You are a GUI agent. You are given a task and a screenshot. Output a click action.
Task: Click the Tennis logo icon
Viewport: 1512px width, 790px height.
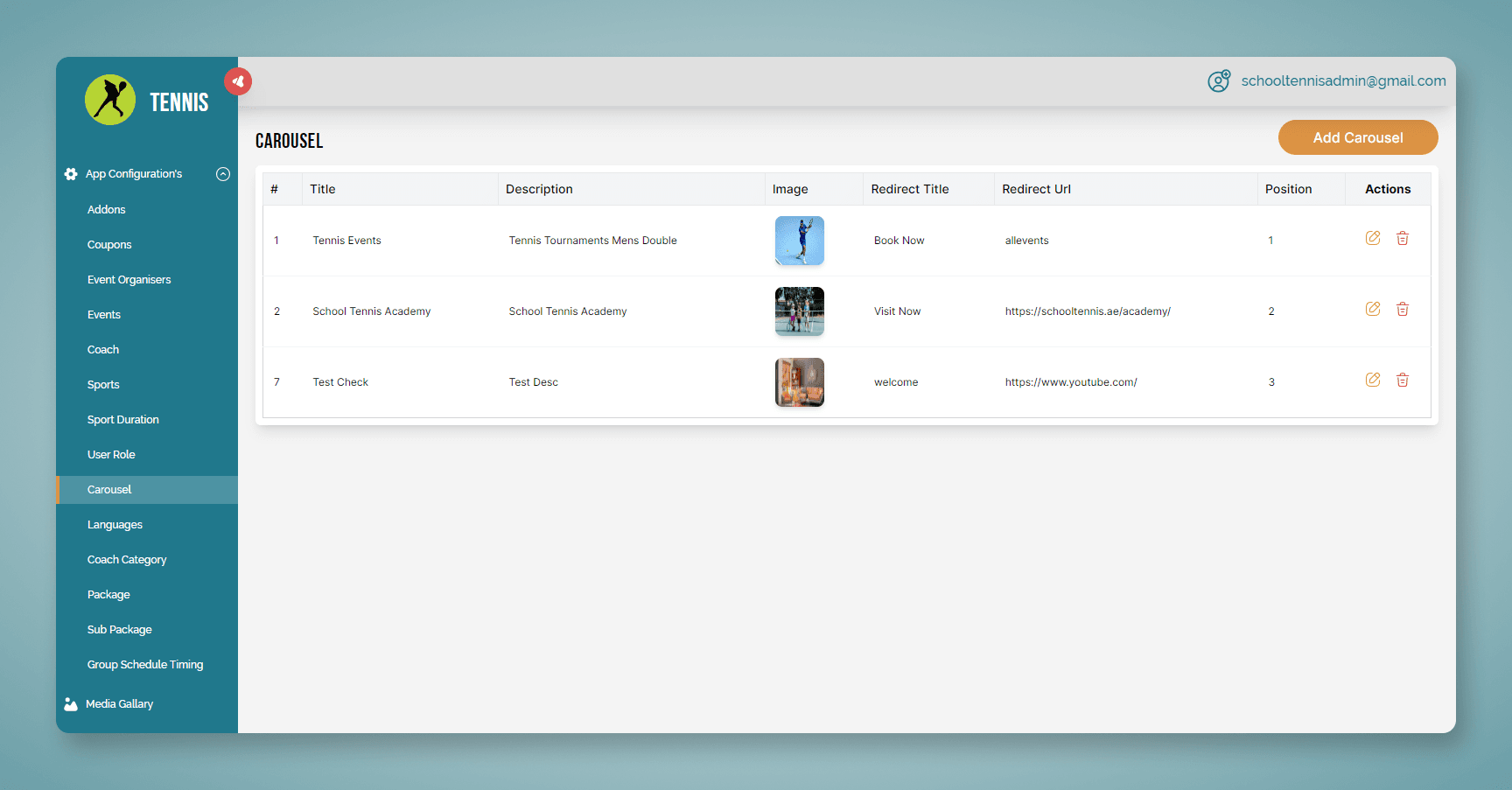pyautogui.click(x=110, y=100)
